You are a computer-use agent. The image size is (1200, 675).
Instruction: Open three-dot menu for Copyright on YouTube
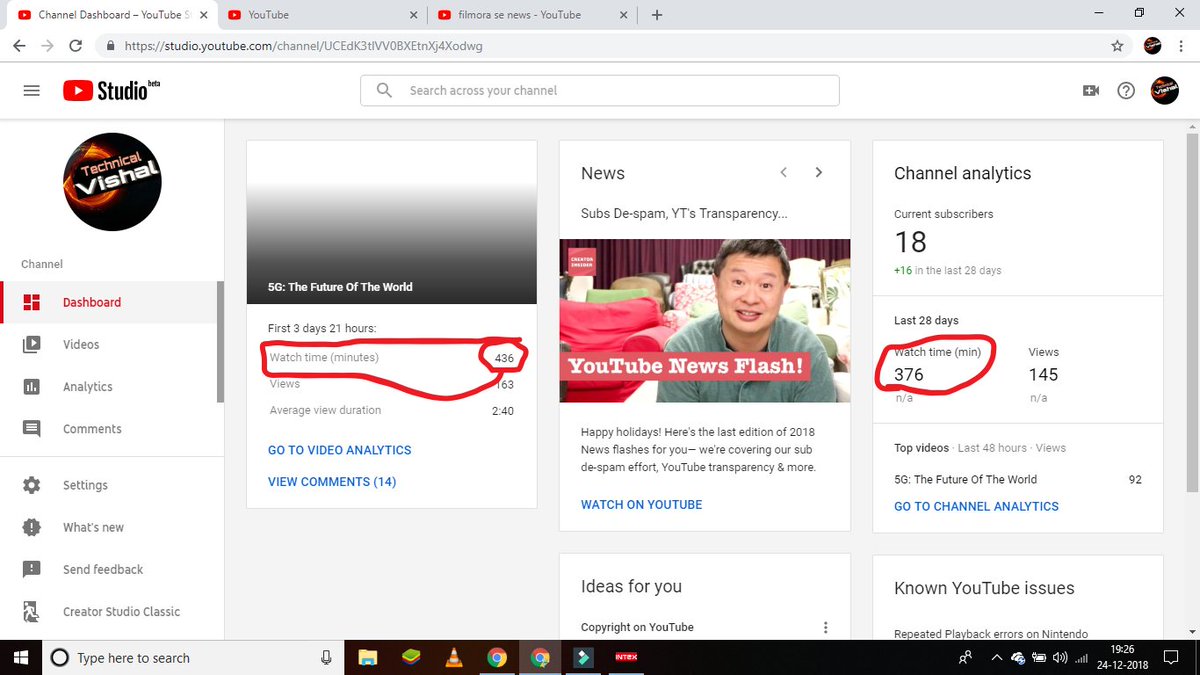(x=826, y=627)
